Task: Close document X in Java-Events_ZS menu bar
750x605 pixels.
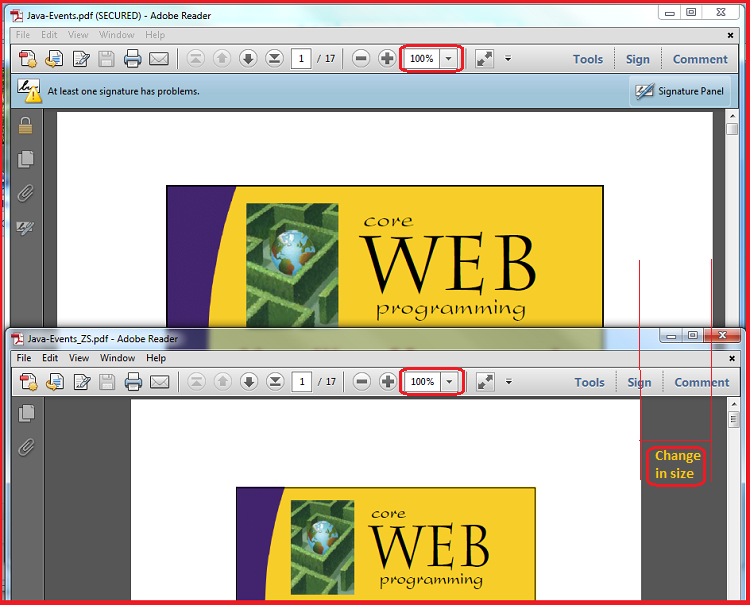Action: pyautogui.click(x=732, y=358)
